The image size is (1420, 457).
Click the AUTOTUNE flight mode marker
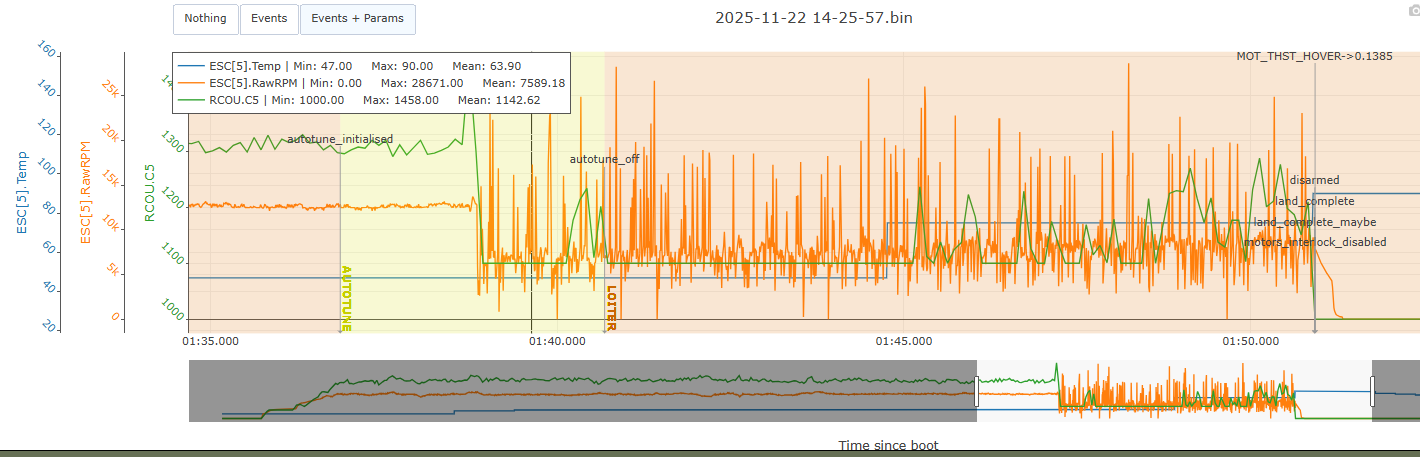[x=347, y=298]
